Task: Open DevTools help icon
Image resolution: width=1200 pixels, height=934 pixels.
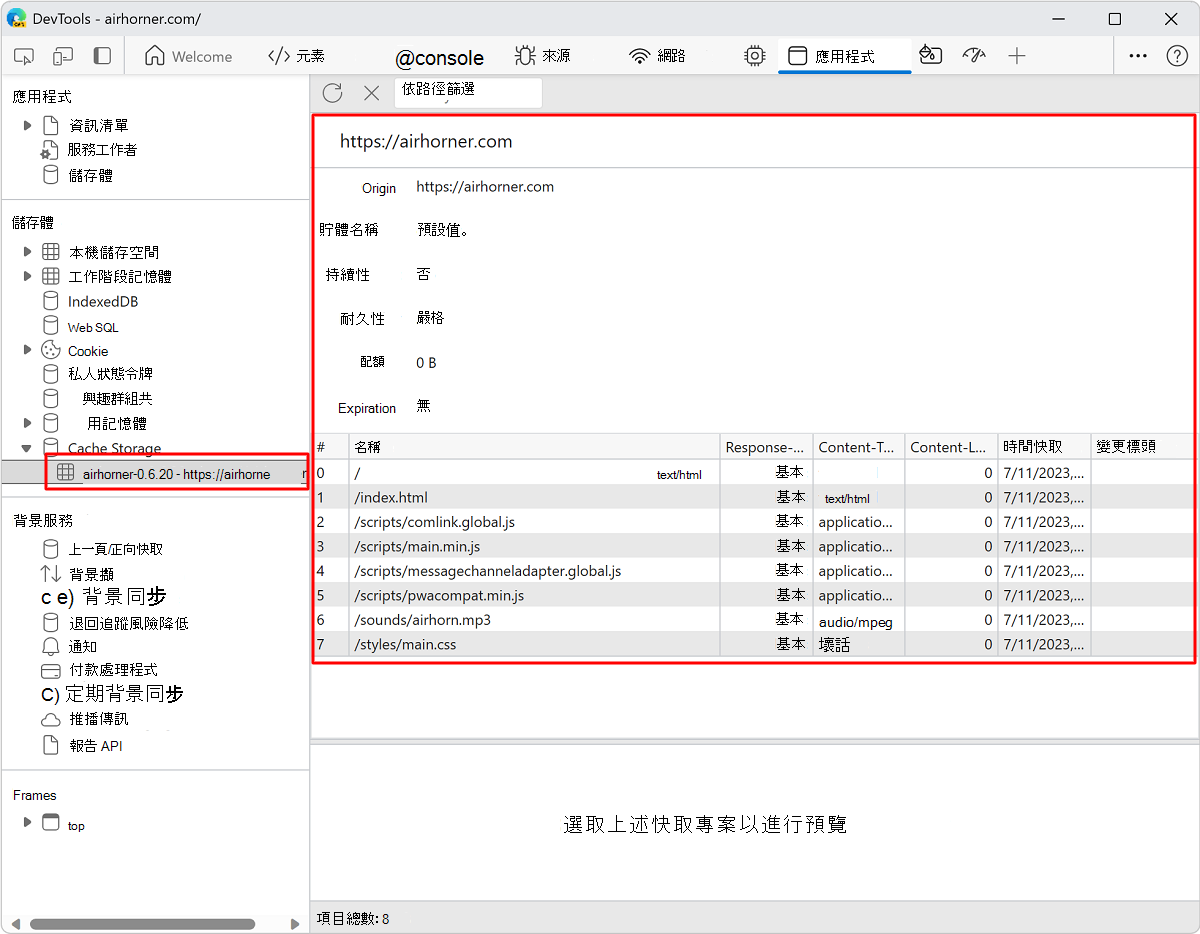Action: click(x=1177, y=56)
